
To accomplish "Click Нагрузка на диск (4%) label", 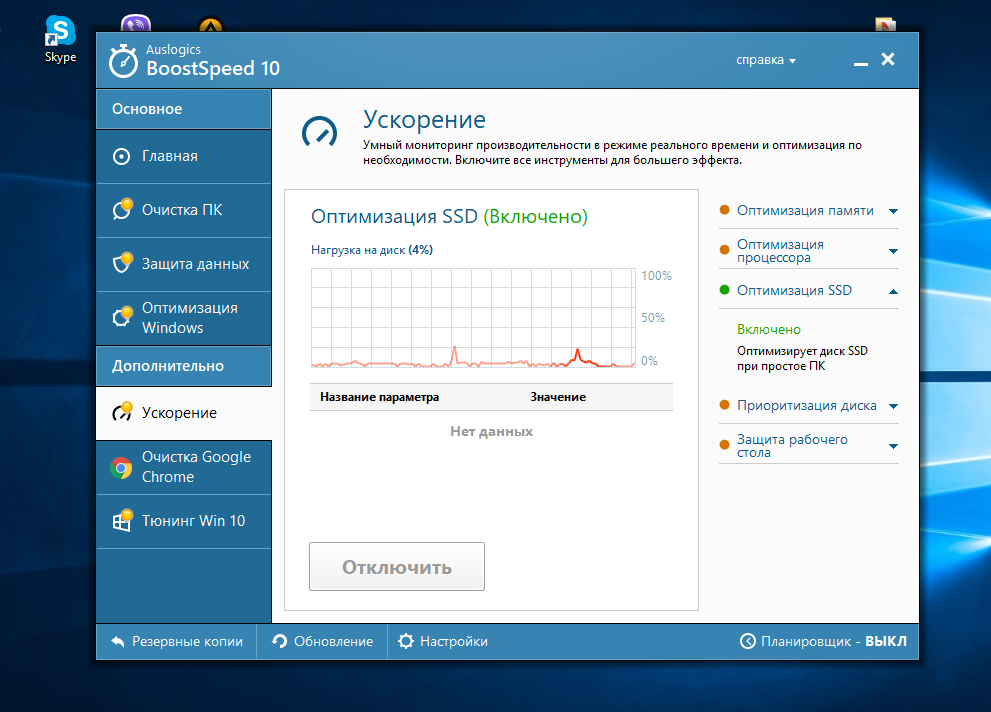I will [372, 250].
